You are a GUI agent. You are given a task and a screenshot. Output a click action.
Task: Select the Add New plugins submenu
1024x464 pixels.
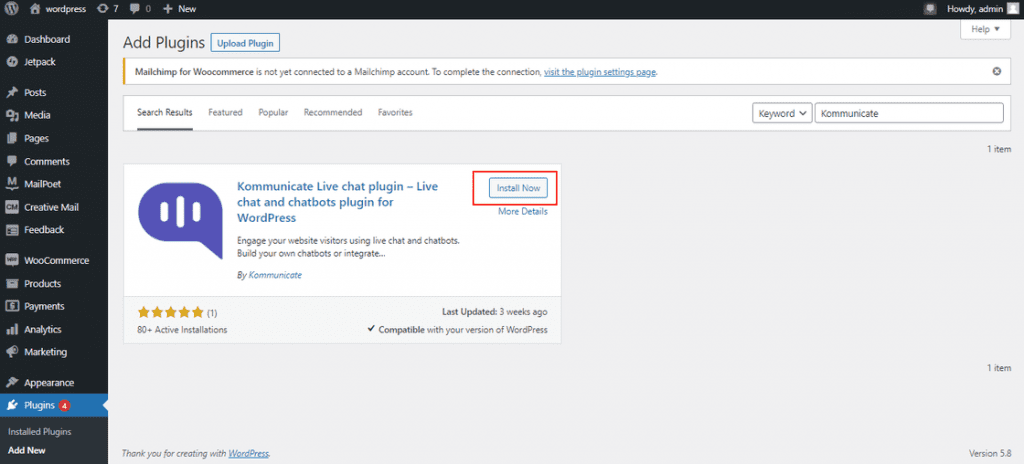click(x=27, y=450)
